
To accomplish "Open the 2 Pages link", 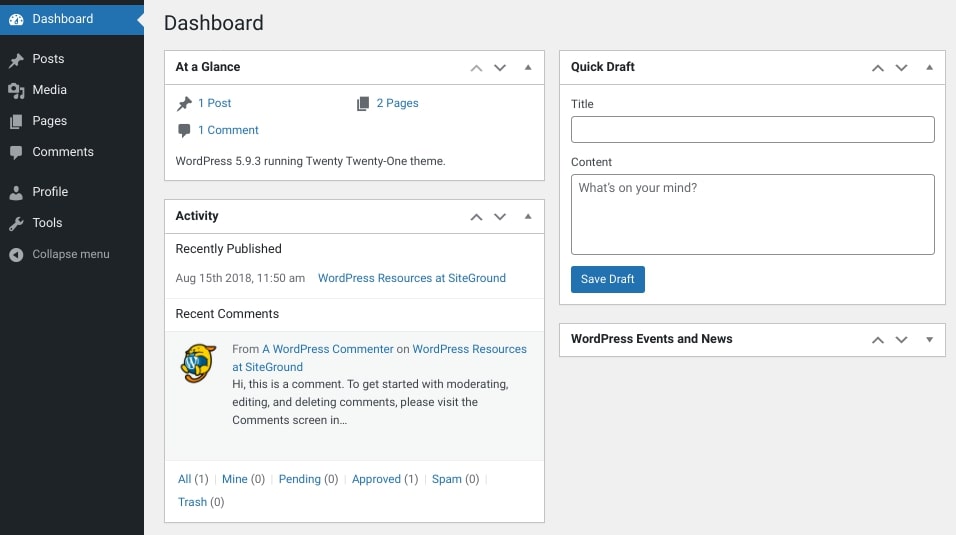I will [x=397, y=103].
